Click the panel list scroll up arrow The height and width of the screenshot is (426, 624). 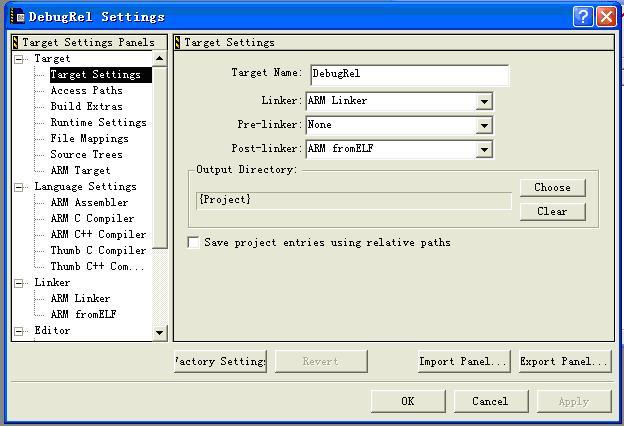click(x=160, y=59)
